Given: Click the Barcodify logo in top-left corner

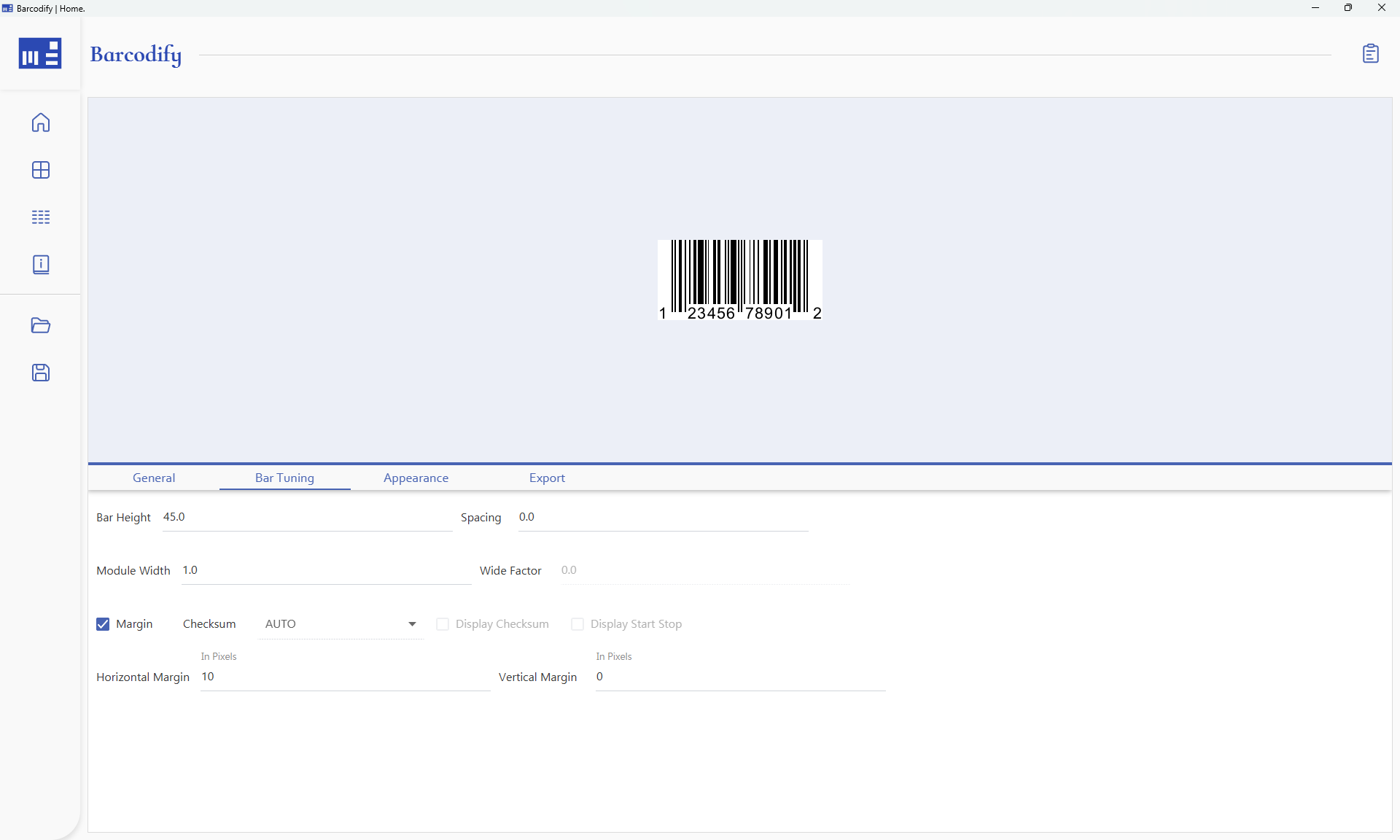Looking at the screenshot, I should pyautogui.click(x=40, y=53).
